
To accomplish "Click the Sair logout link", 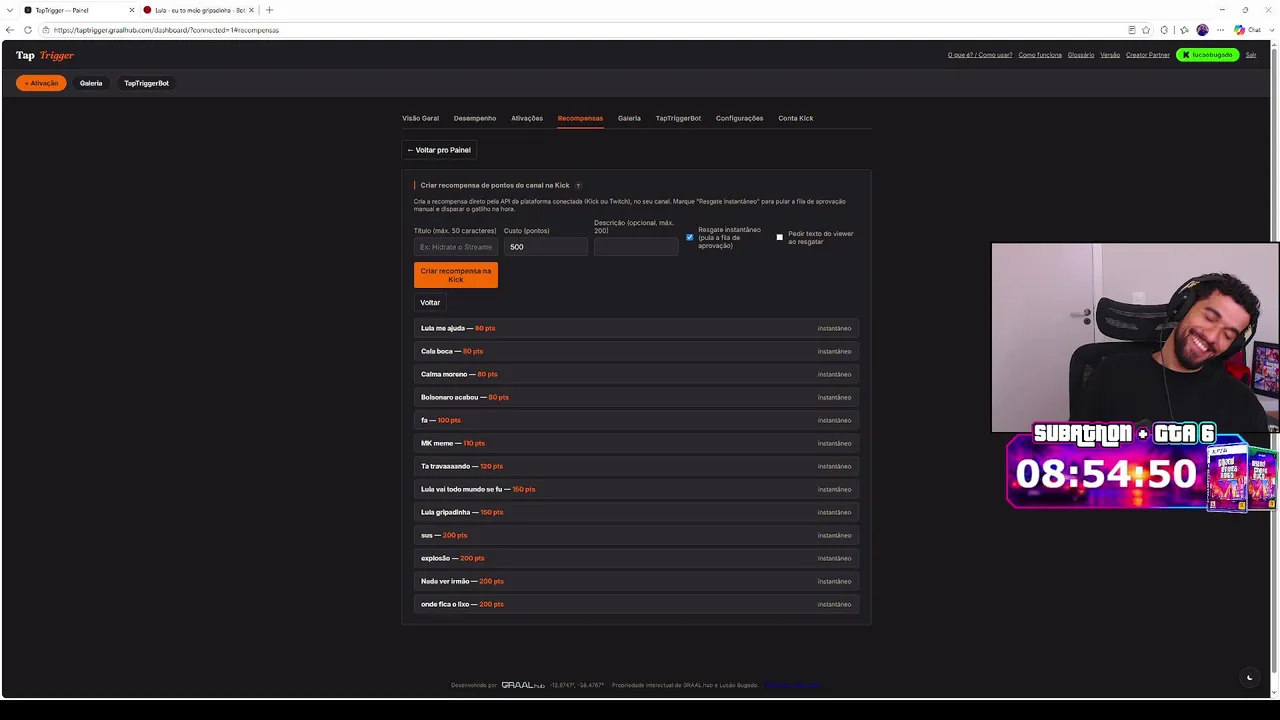I will pyautogui.click(x=1250, y=55).
